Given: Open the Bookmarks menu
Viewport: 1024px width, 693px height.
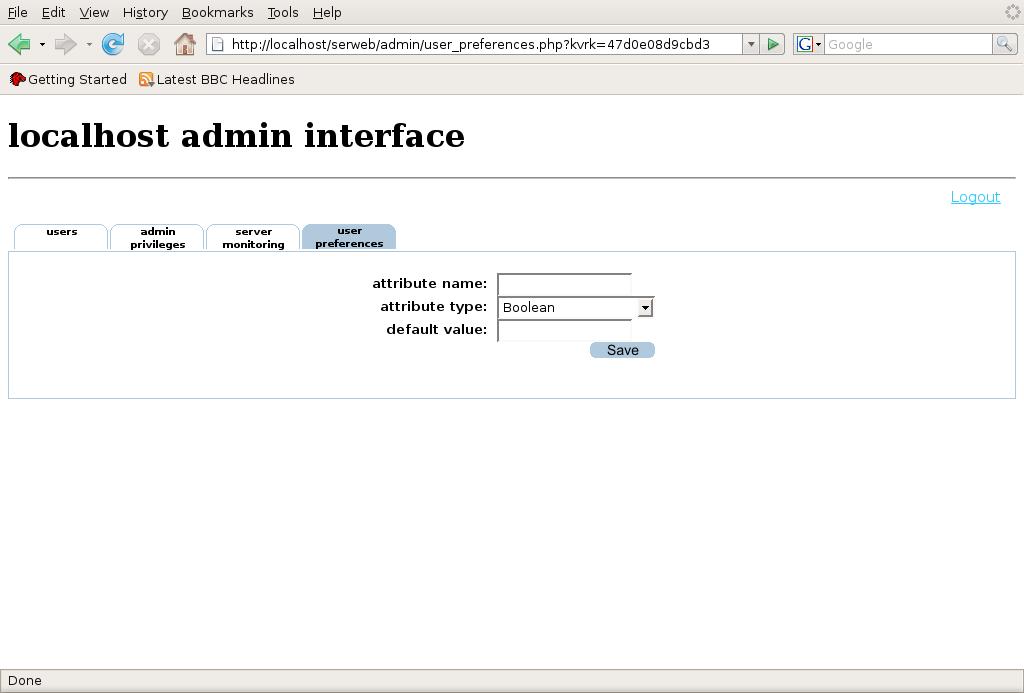Looking at the screenshot, I should click(217, 13).
